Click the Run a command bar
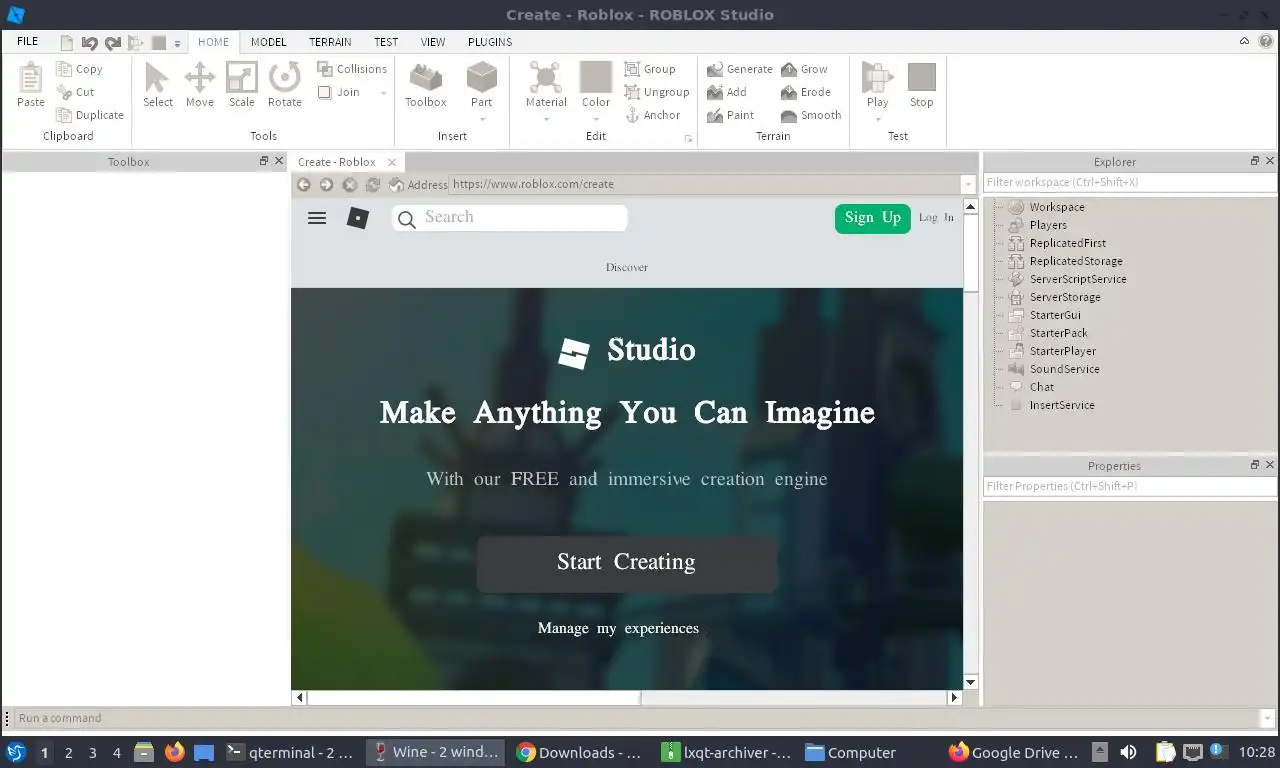 (637, 718)
